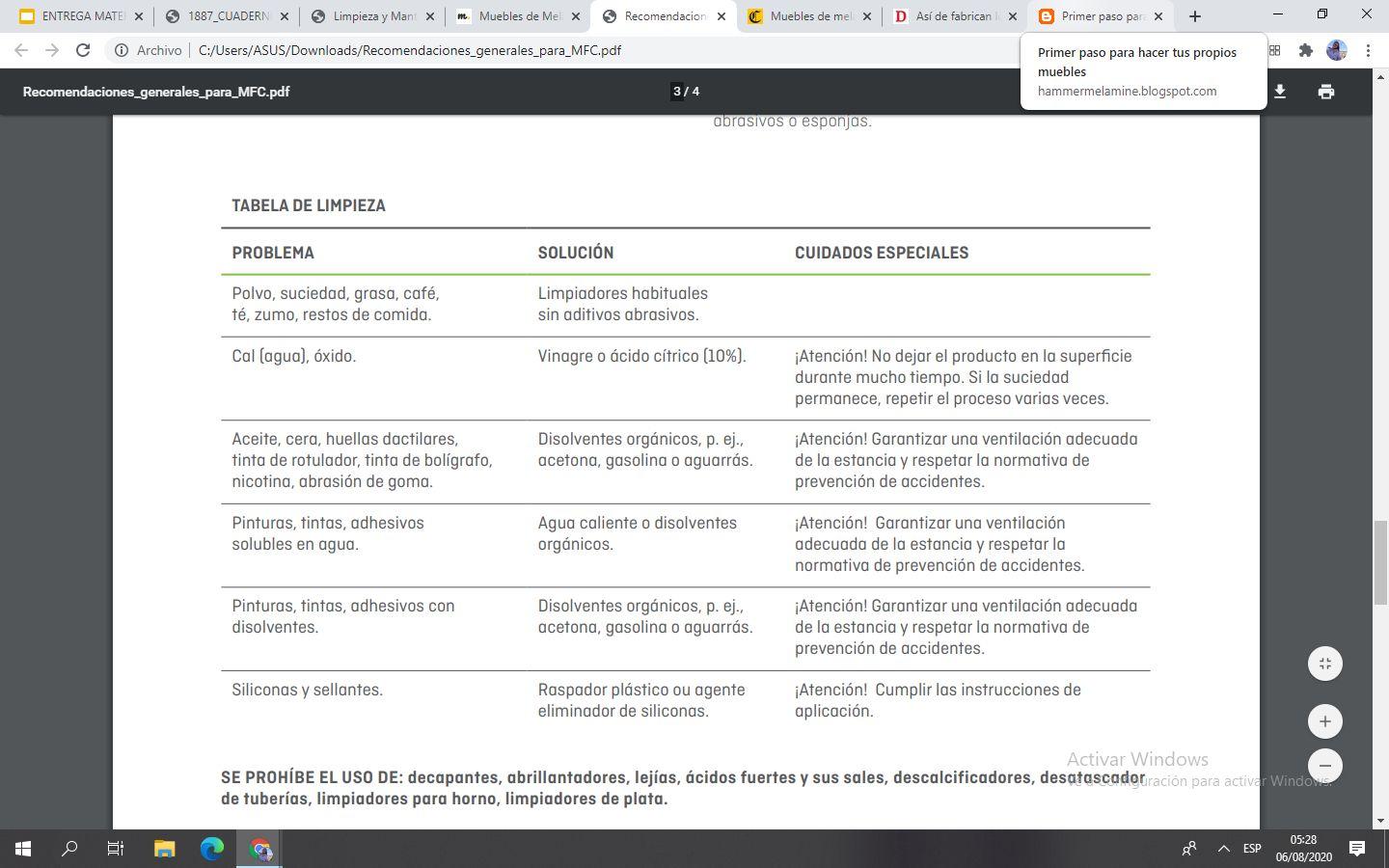The width and height of the screenshot is (1389, 868).
Task: Click the 'Raspador plástico ou agente' cell
Action: 641,700
